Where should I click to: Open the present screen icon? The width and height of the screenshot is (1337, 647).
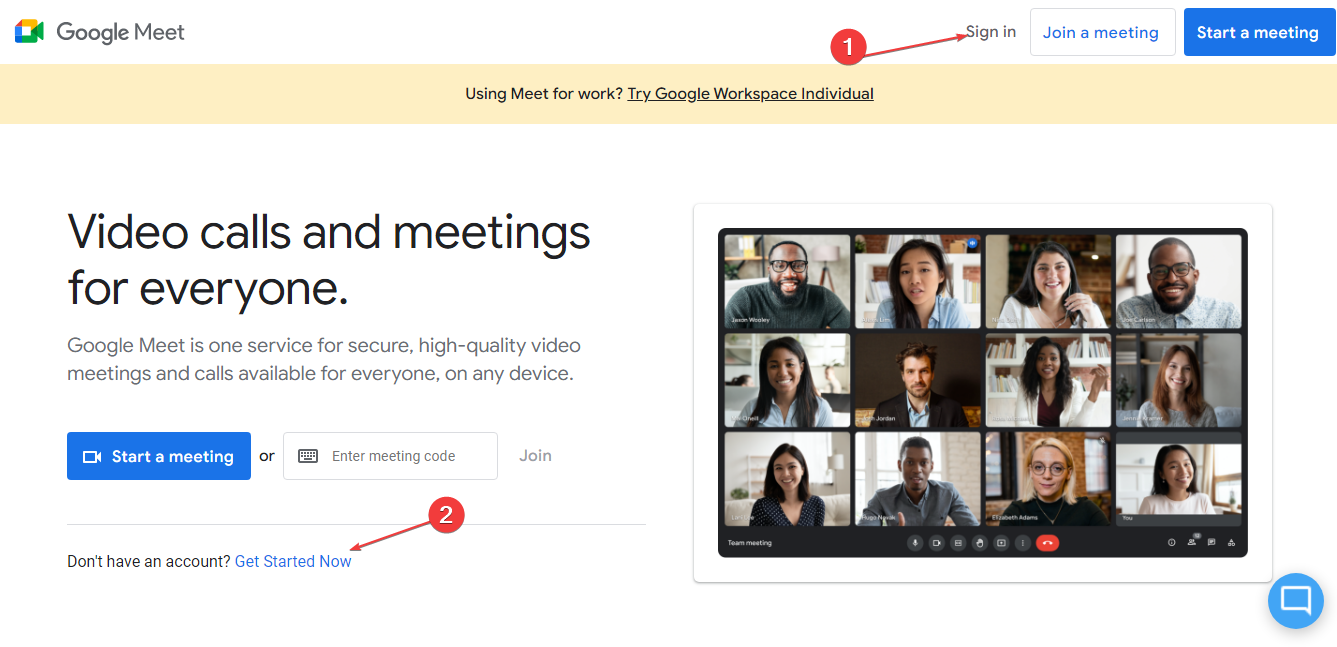click(x=1001, y=542)
